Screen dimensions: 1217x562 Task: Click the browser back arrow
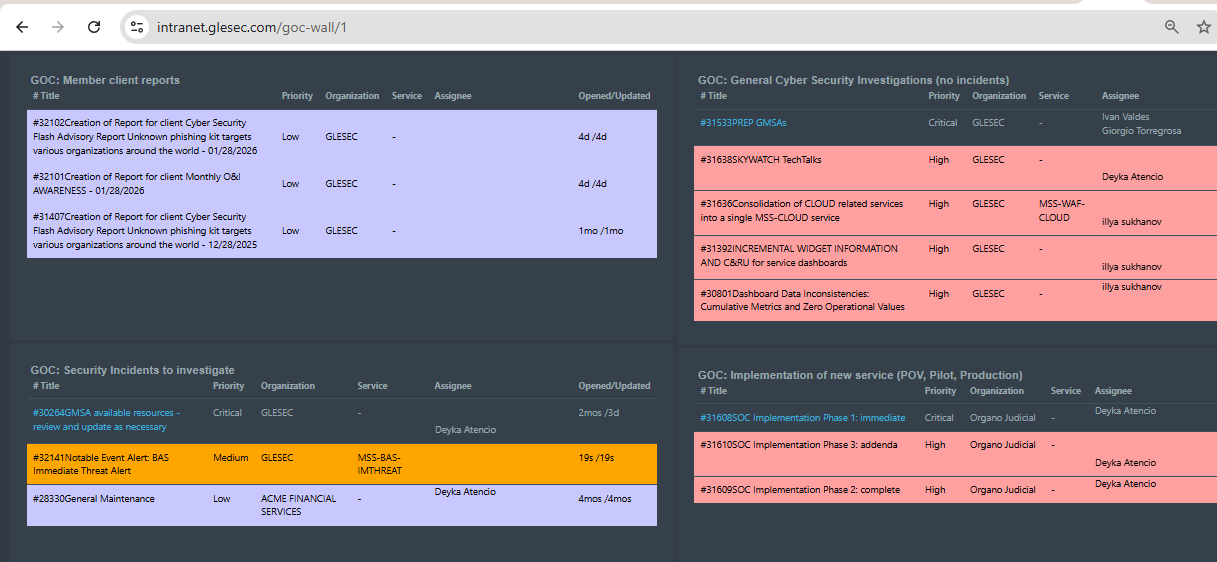point(22,27)
